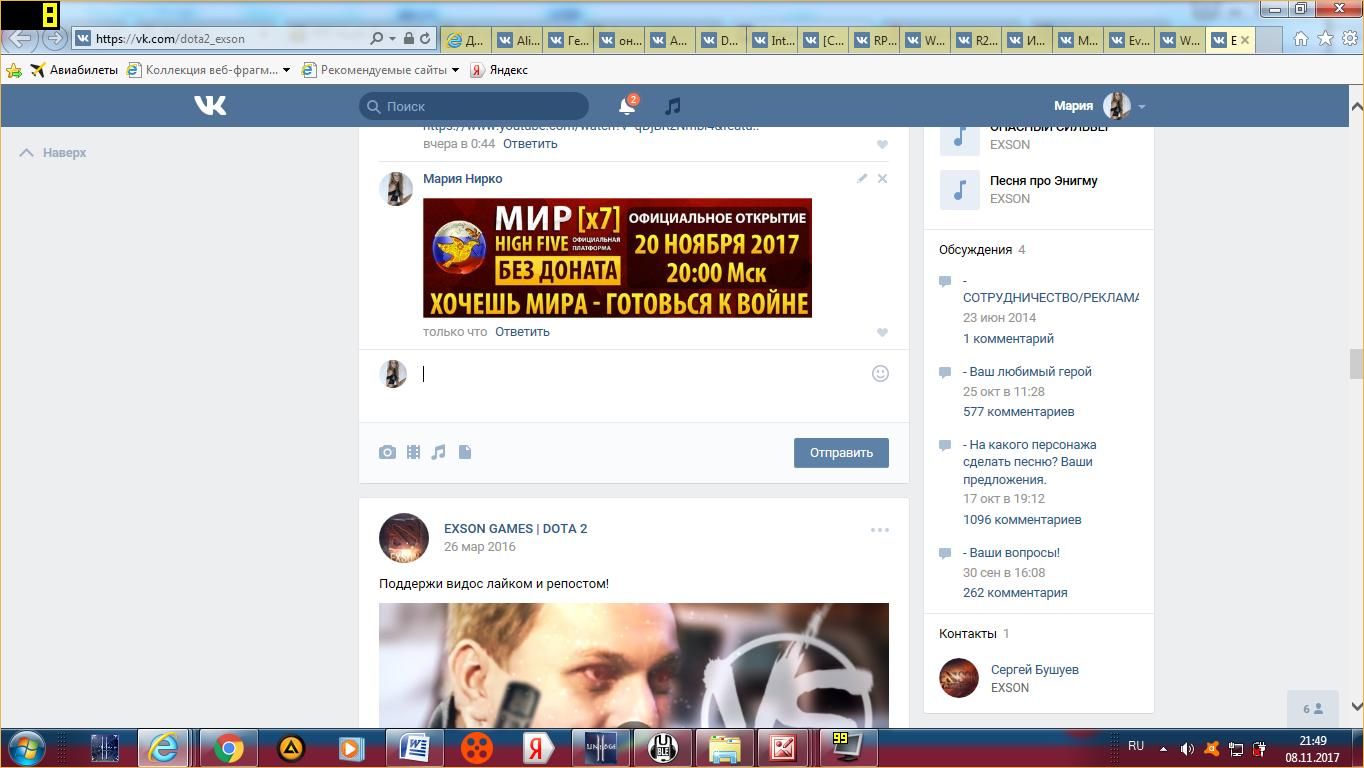Image resolution: width=1364 pixels, height=768 pixels.
Task: Open the Мария Нирко profile link
Action: click(x=462, y=178)
